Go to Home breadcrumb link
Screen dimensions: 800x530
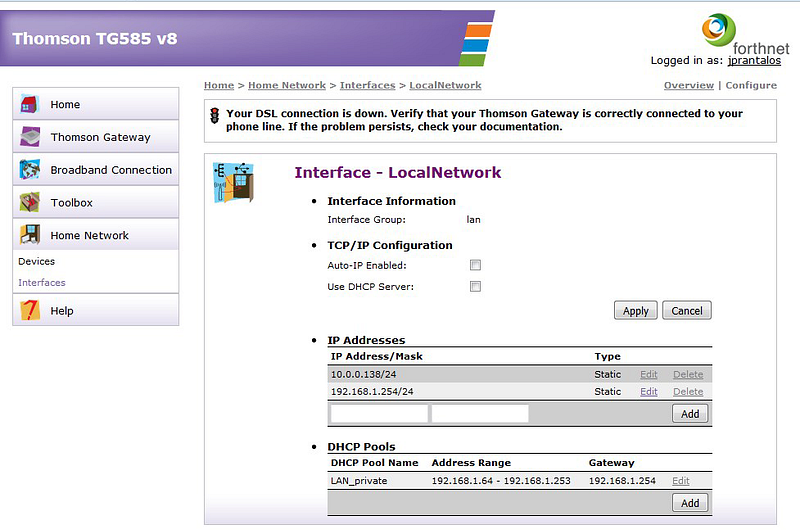[x=219, y=85]
